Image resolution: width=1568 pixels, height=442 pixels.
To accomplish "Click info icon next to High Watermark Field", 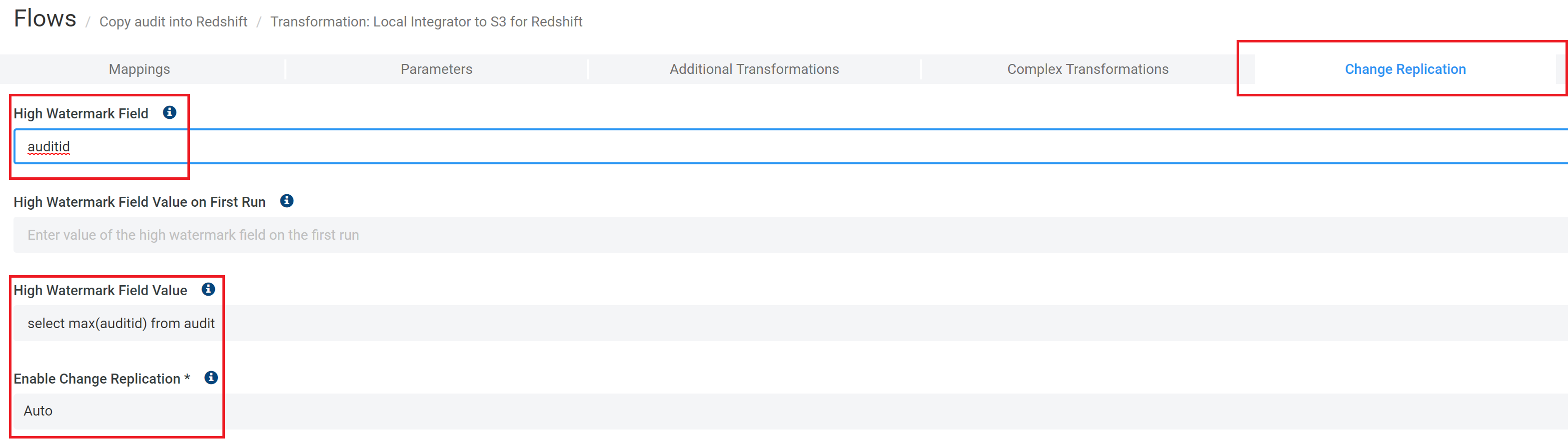I will coord(170,112).
